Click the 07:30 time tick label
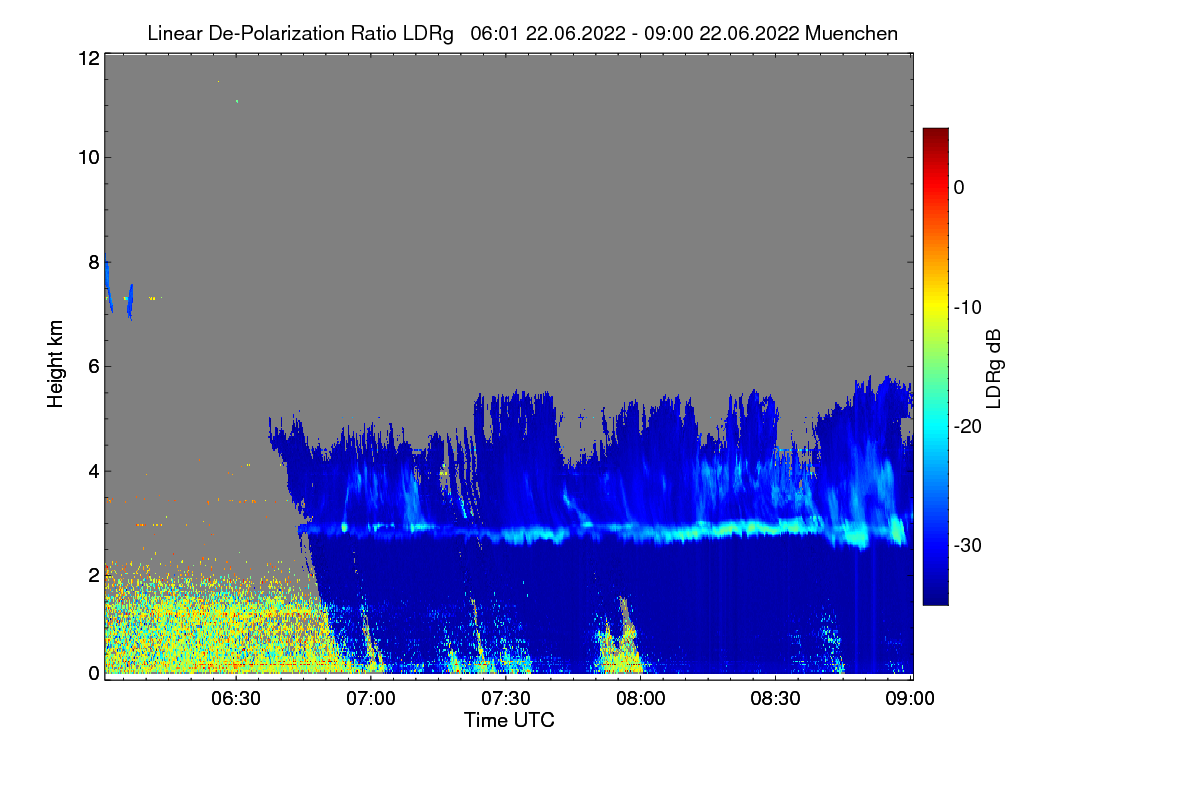Image resolution: width=1200 pixels, height=800 pixels. click(x=506, y=698)
